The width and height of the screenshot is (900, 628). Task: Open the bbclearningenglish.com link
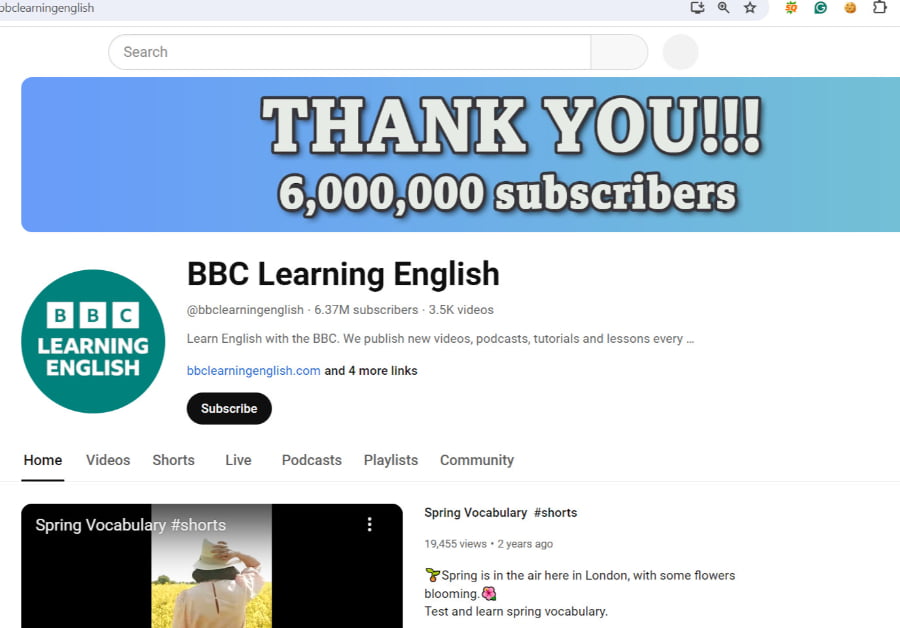tap(253, 370)
